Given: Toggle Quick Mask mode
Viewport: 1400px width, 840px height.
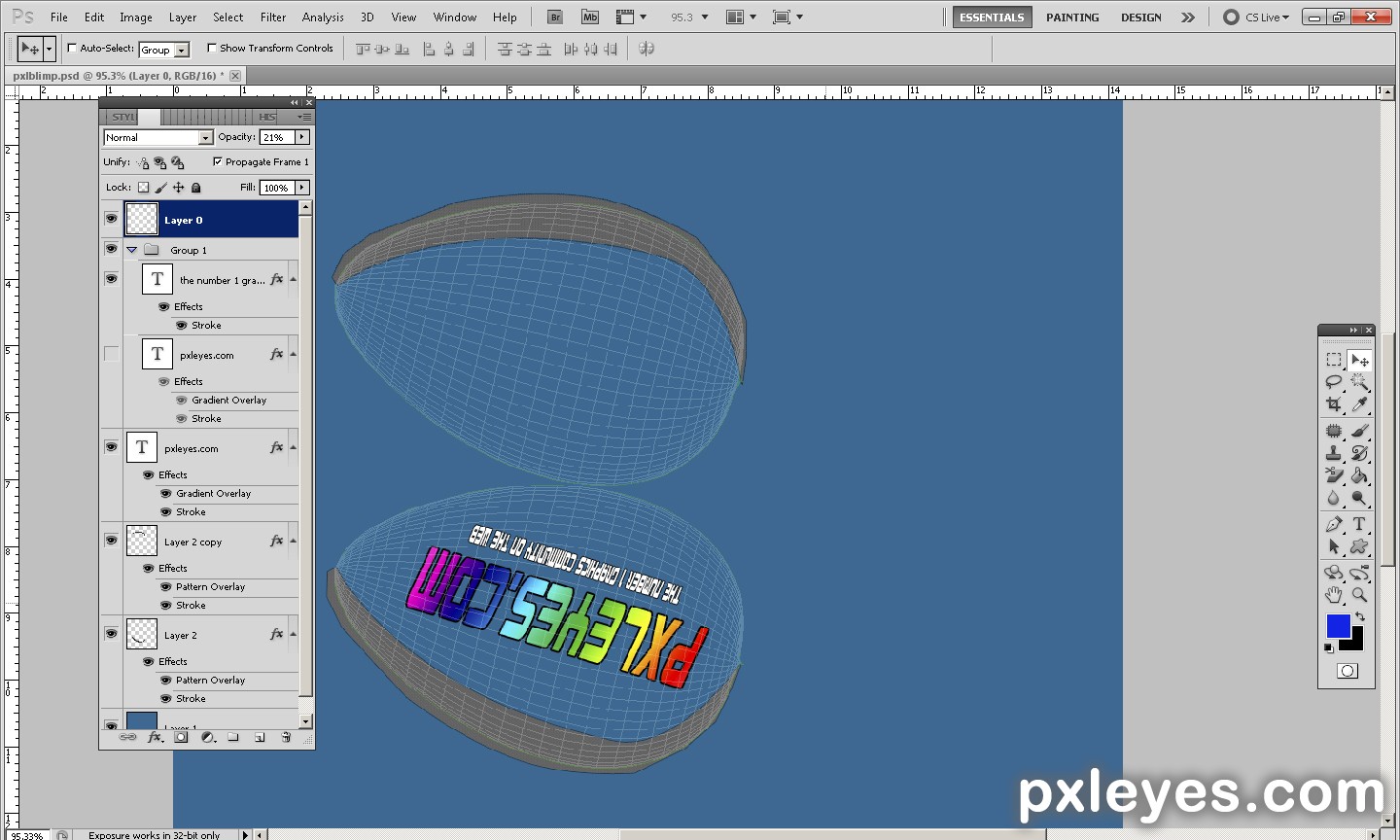Looking at the screenshot, I should coord(1347,671).
